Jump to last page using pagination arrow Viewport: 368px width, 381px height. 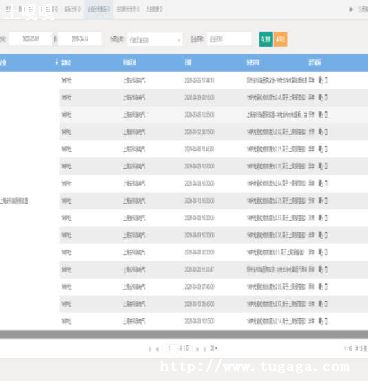click(205, 349)
